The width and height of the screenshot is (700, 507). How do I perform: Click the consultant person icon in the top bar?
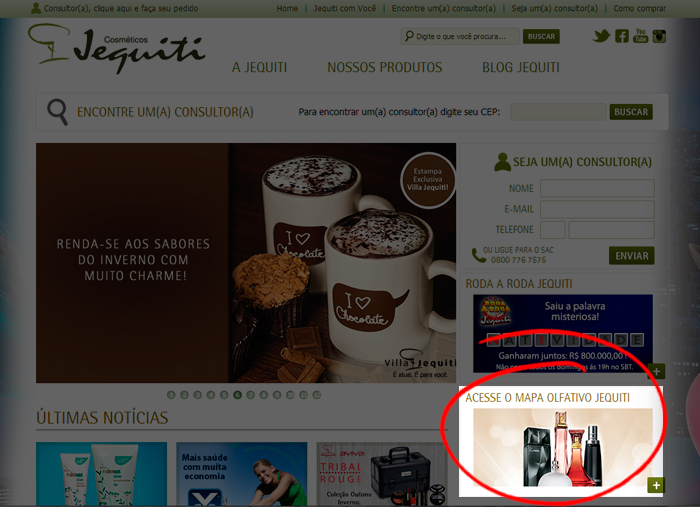click(x=36, y=8)
